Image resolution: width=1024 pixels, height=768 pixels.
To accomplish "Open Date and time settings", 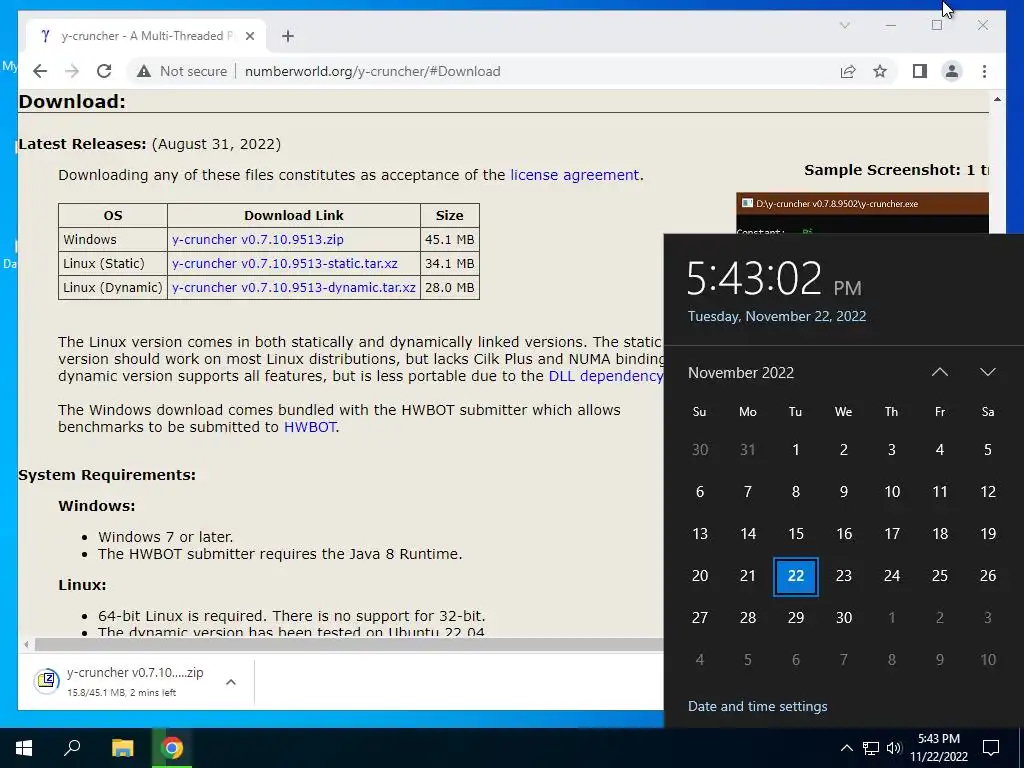I will click(x=758, y=707).
